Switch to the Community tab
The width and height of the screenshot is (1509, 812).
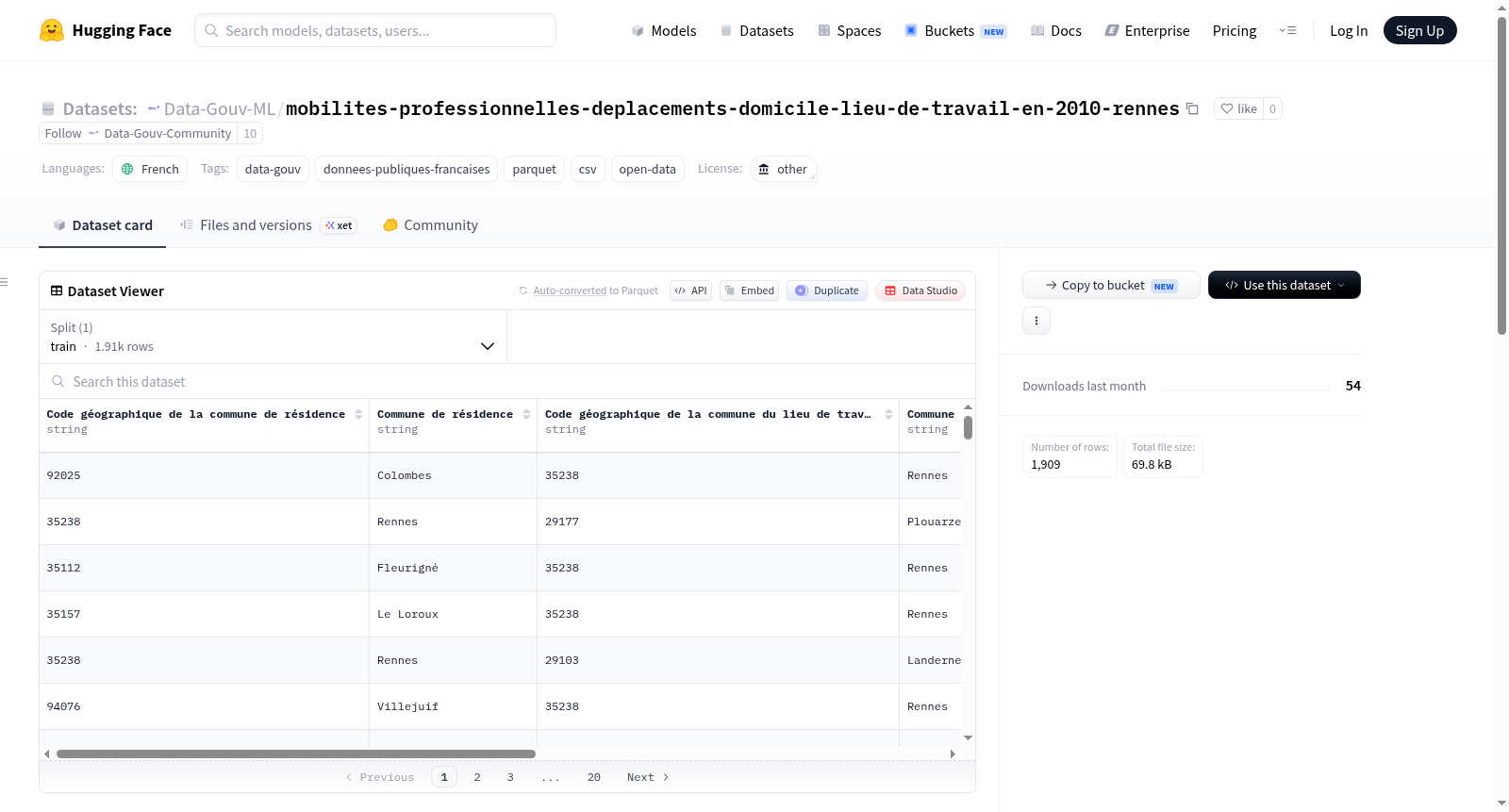coord(430,224)
